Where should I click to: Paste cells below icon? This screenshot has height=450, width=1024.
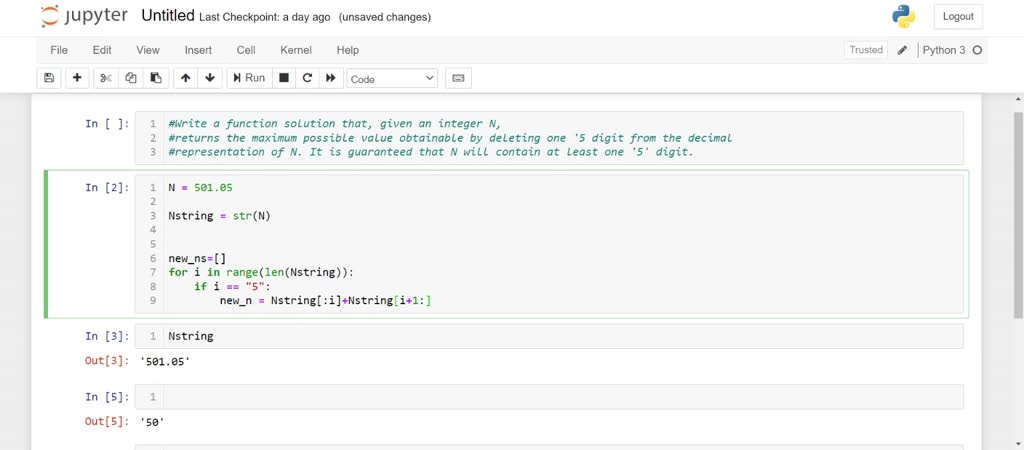(x=155, y=78)
